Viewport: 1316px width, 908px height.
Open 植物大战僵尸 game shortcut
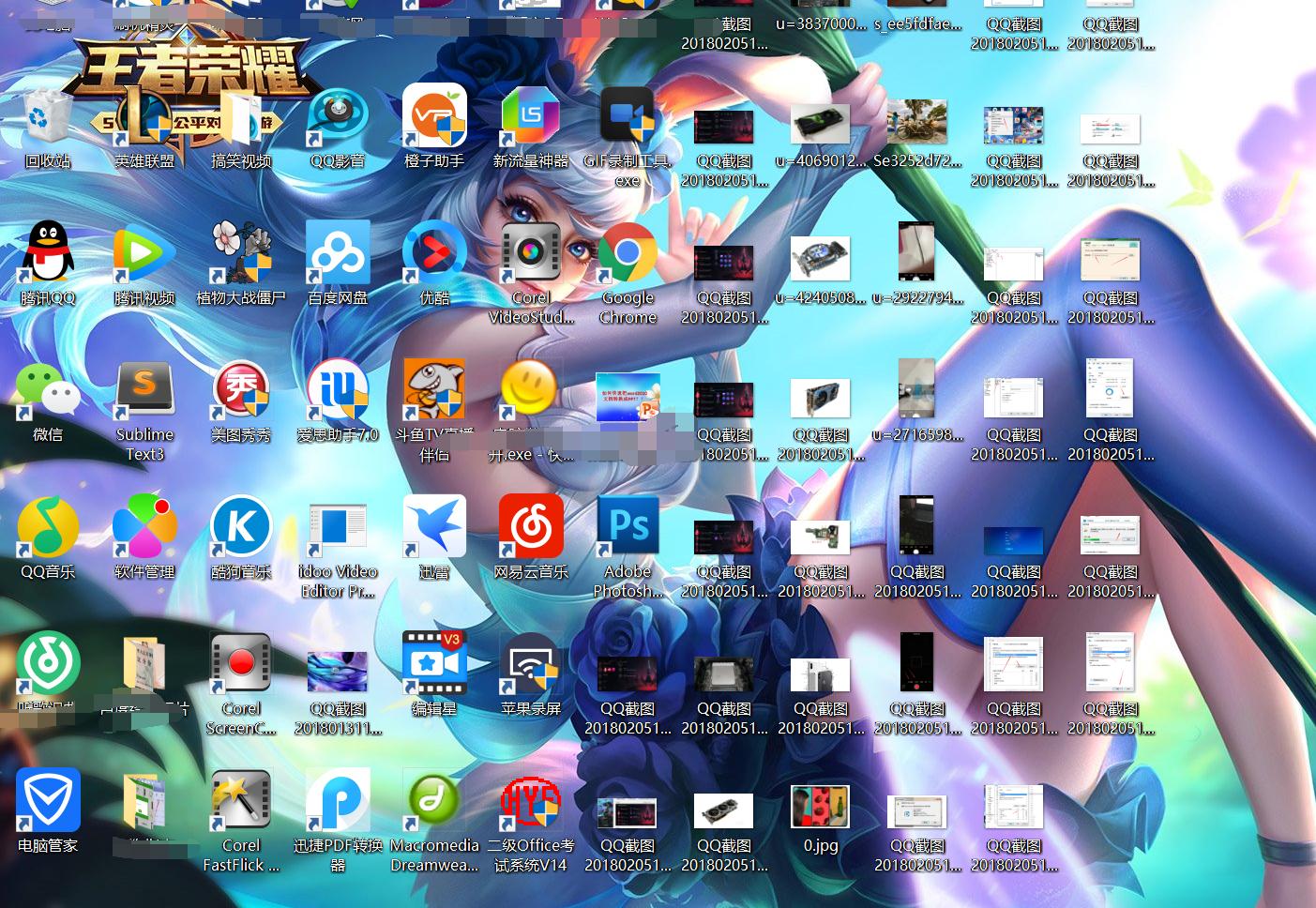[241, 254]
